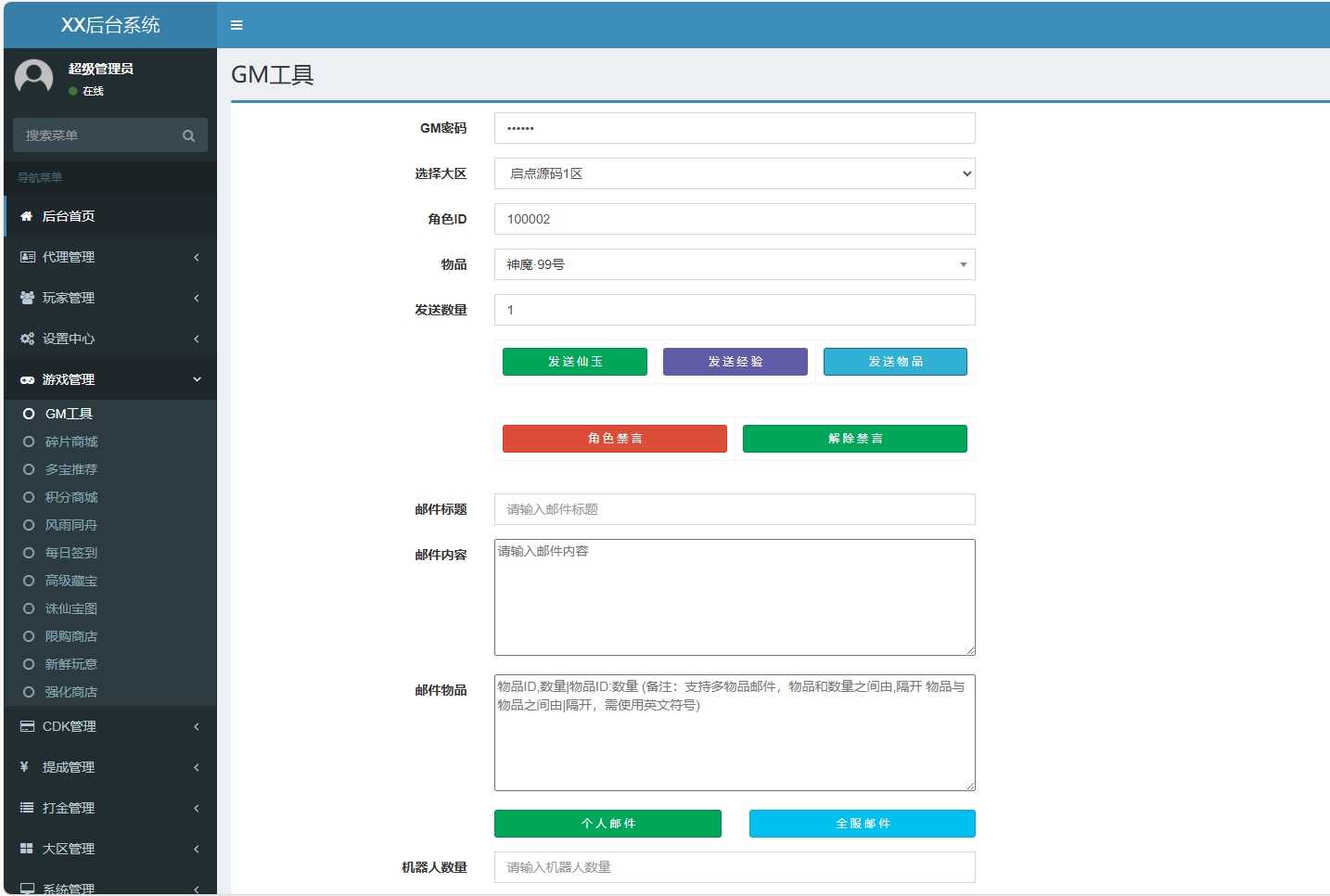Focus the 邮件物品 text area
This screenshot has height=896, width=1330.
(735, 733)
